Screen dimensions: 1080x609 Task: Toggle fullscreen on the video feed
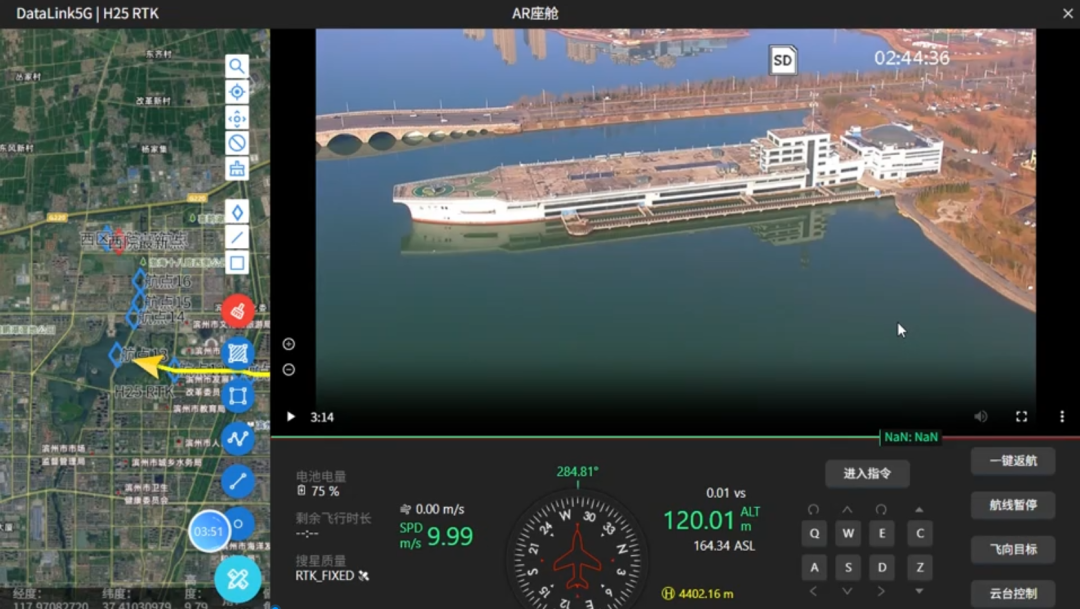click(1021, 417)
